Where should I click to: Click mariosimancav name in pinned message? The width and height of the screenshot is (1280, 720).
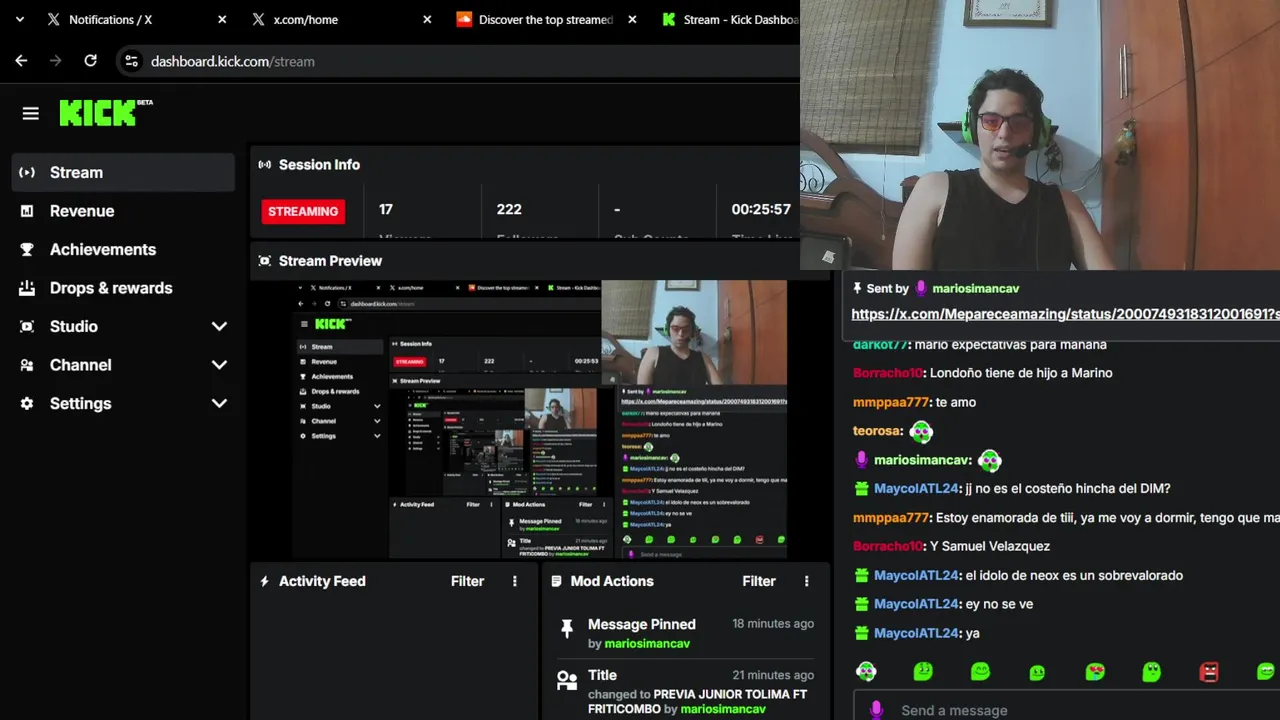[975, 288]
